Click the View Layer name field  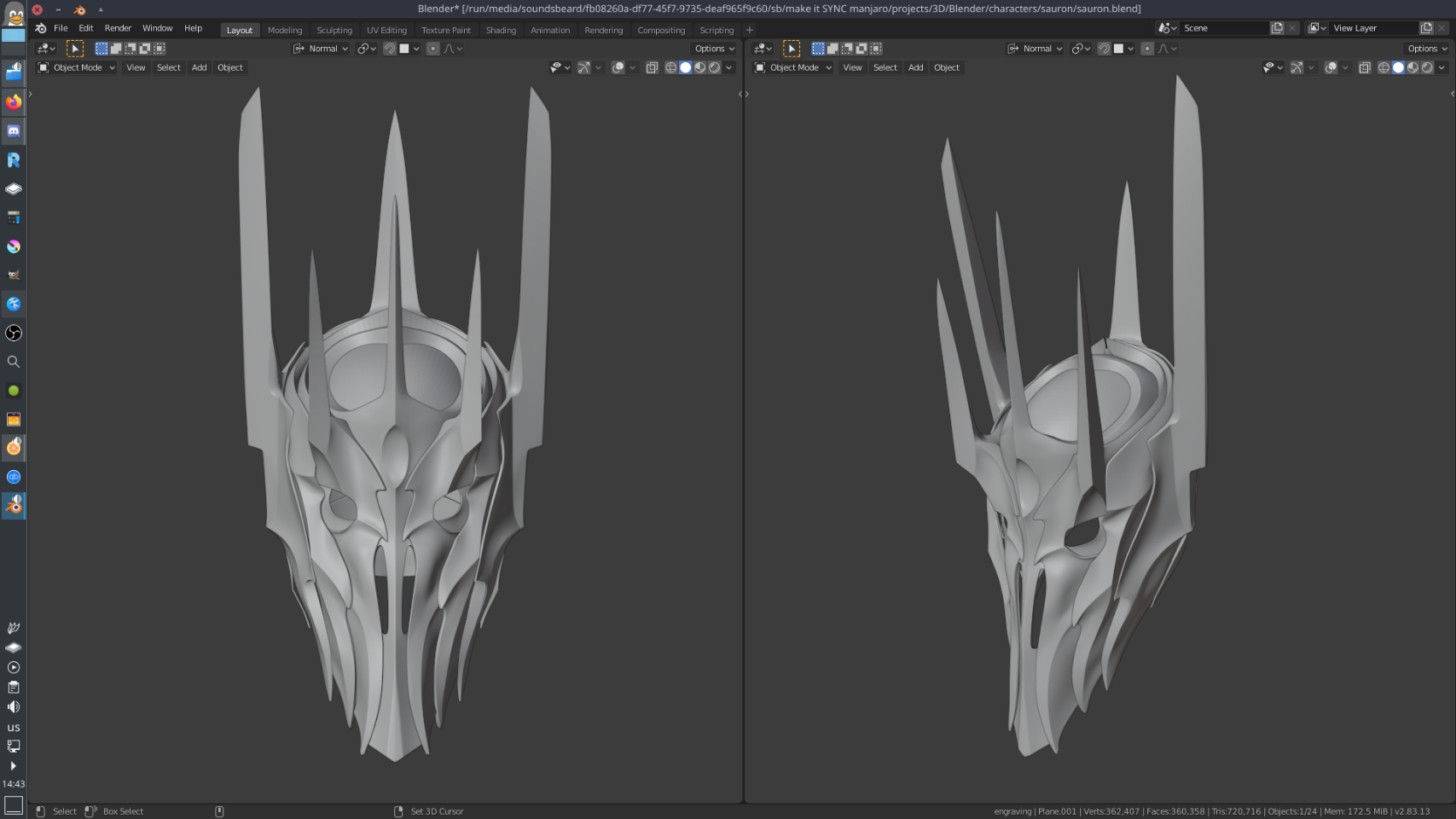(1374, 28)
